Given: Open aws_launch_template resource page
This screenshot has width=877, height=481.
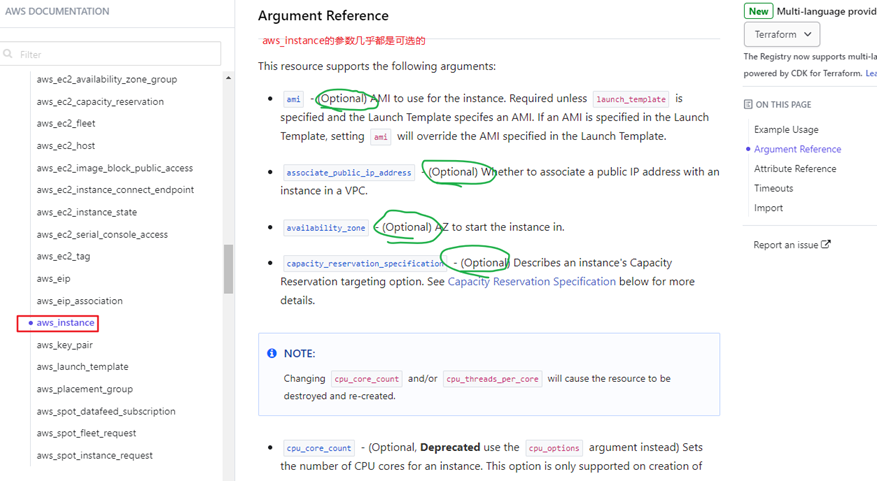Looking at the screenshot, I should tap(83, 367).
